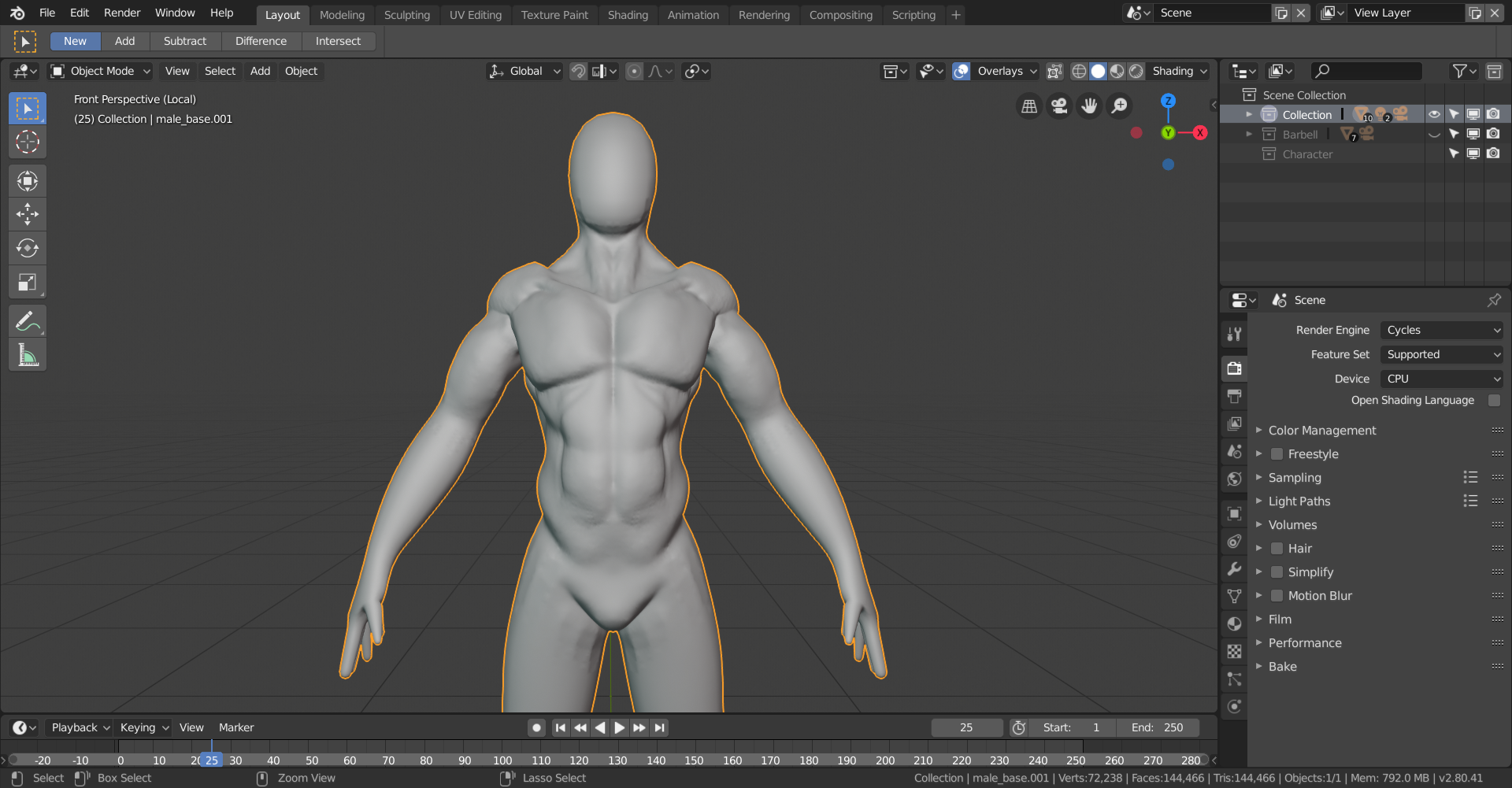Viewport: 1512px width, 788px height.
Task: Switch to the Sculpting workspace tab
Action: point(406,15)
